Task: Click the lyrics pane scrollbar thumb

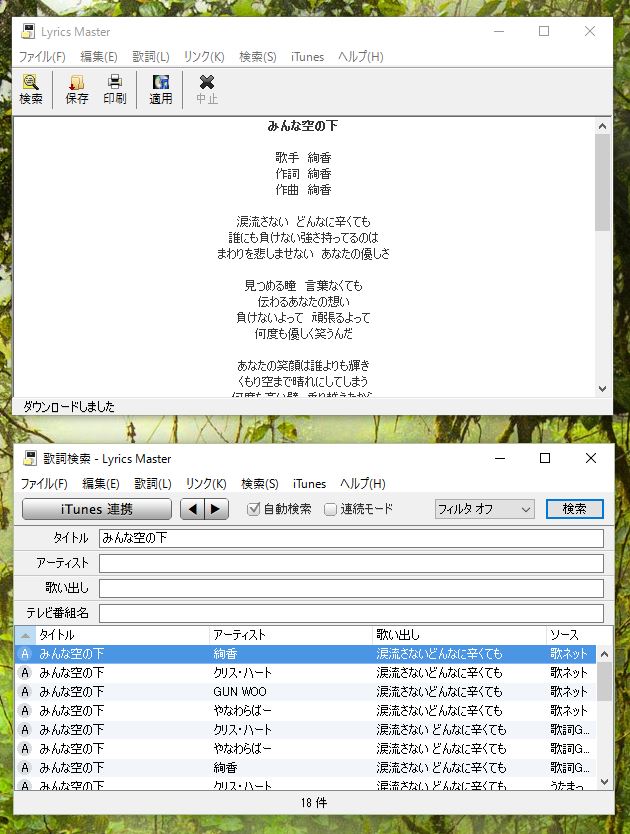Action: (x=602, y=182)
